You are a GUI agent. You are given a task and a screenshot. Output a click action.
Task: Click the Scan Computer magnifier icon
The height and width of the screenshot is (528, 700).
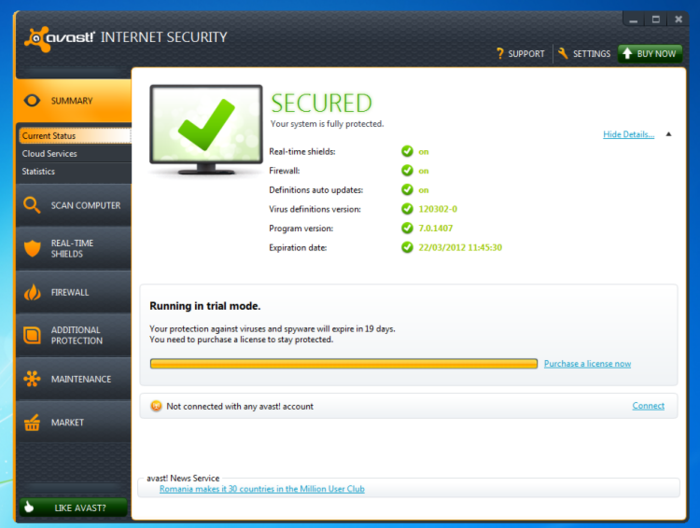[32, 205]
